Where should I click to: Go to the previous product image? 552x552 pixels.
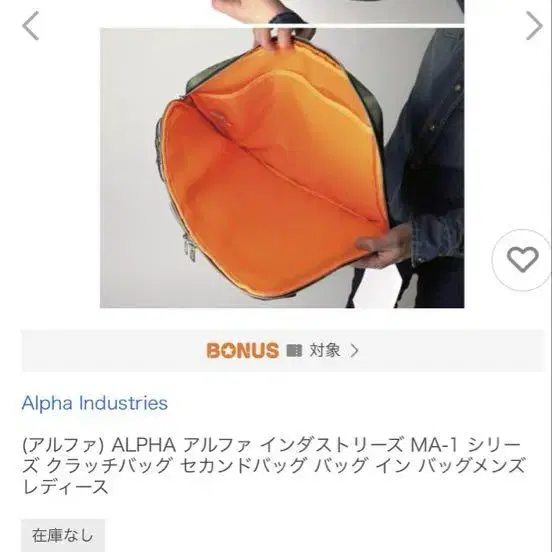coord(31,26)
